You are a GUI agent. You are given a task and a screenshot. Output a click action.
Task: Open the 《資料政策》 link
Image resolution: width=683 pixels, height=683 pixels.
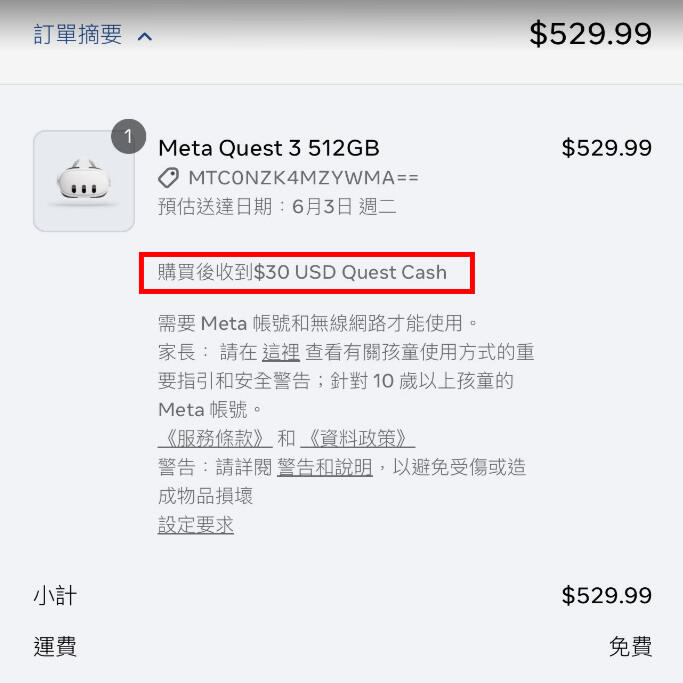click(x=357, y=438)
